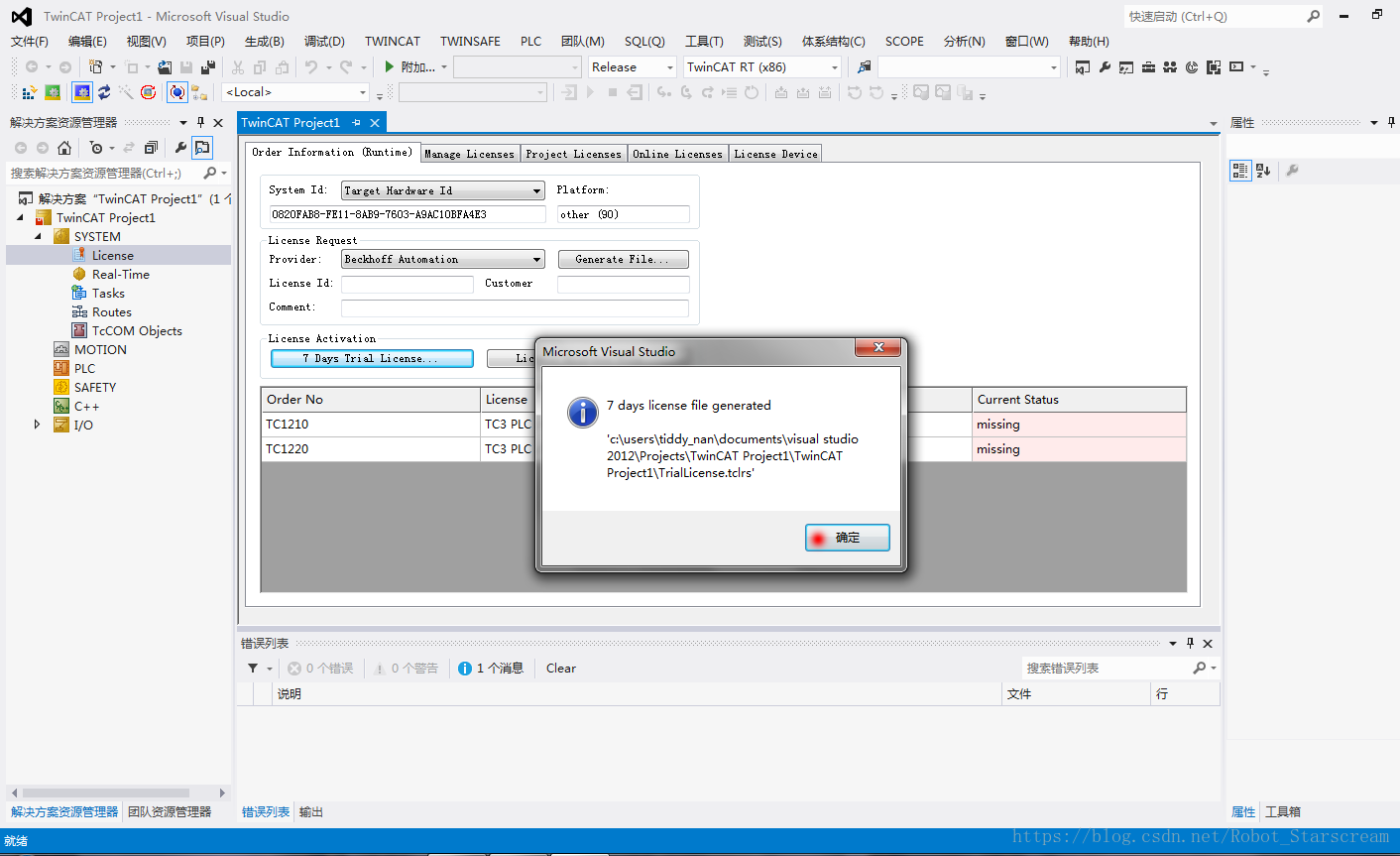1400x856 pixels.
Task: Toggle the 0 errors filter button
Action: click(x=320, y=668)
